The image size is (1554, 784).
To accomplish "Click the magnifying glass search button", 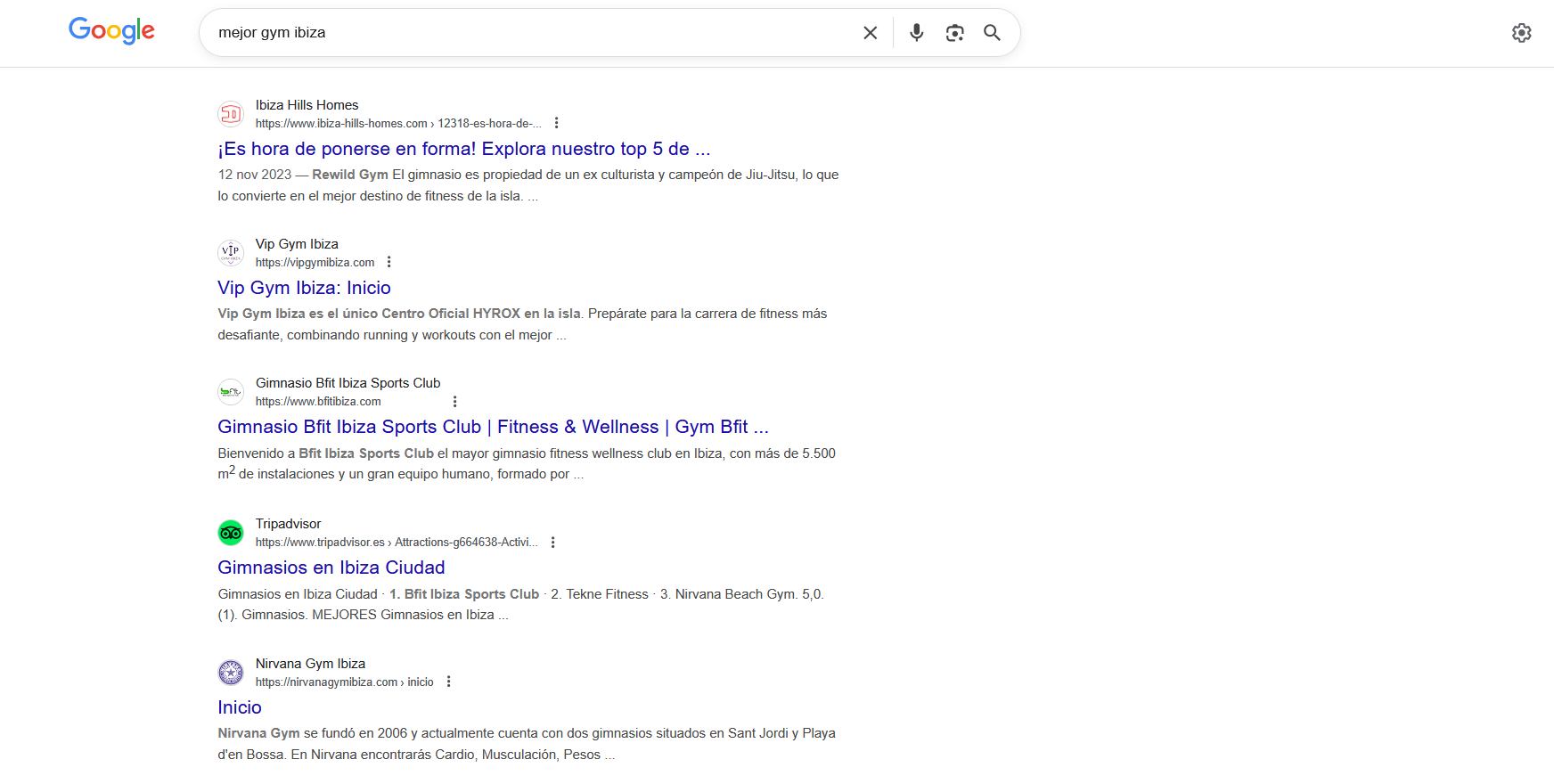I will [992, 33].
